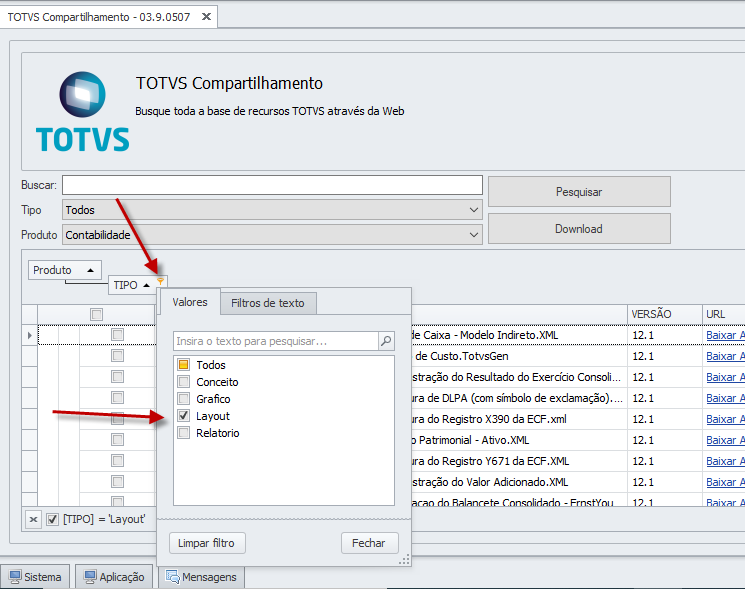Click the magnifier icon in filter search
This screenshot has height=589, width=745.
coord(386,341)
